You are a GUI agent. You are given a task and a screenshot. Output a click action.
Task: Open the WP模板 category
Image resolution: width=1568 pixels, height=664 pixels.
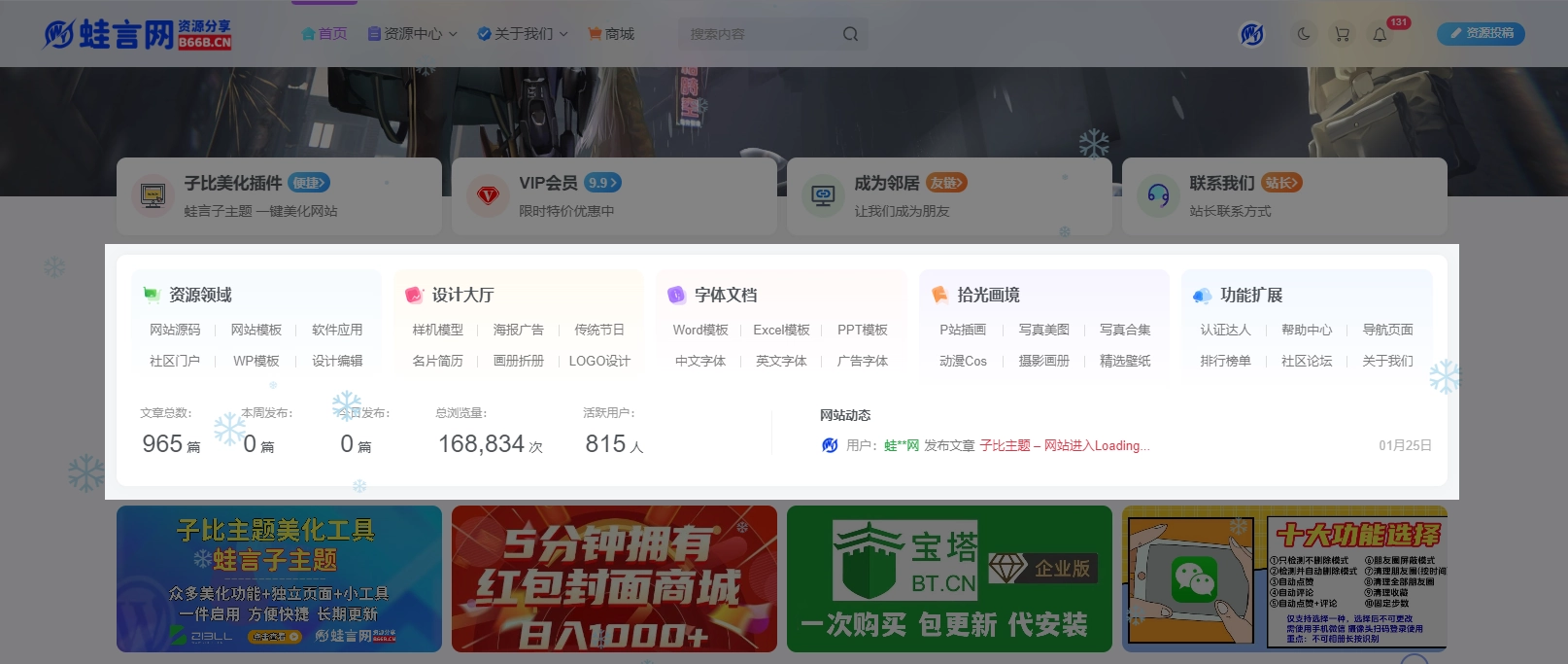coord(256,361)
